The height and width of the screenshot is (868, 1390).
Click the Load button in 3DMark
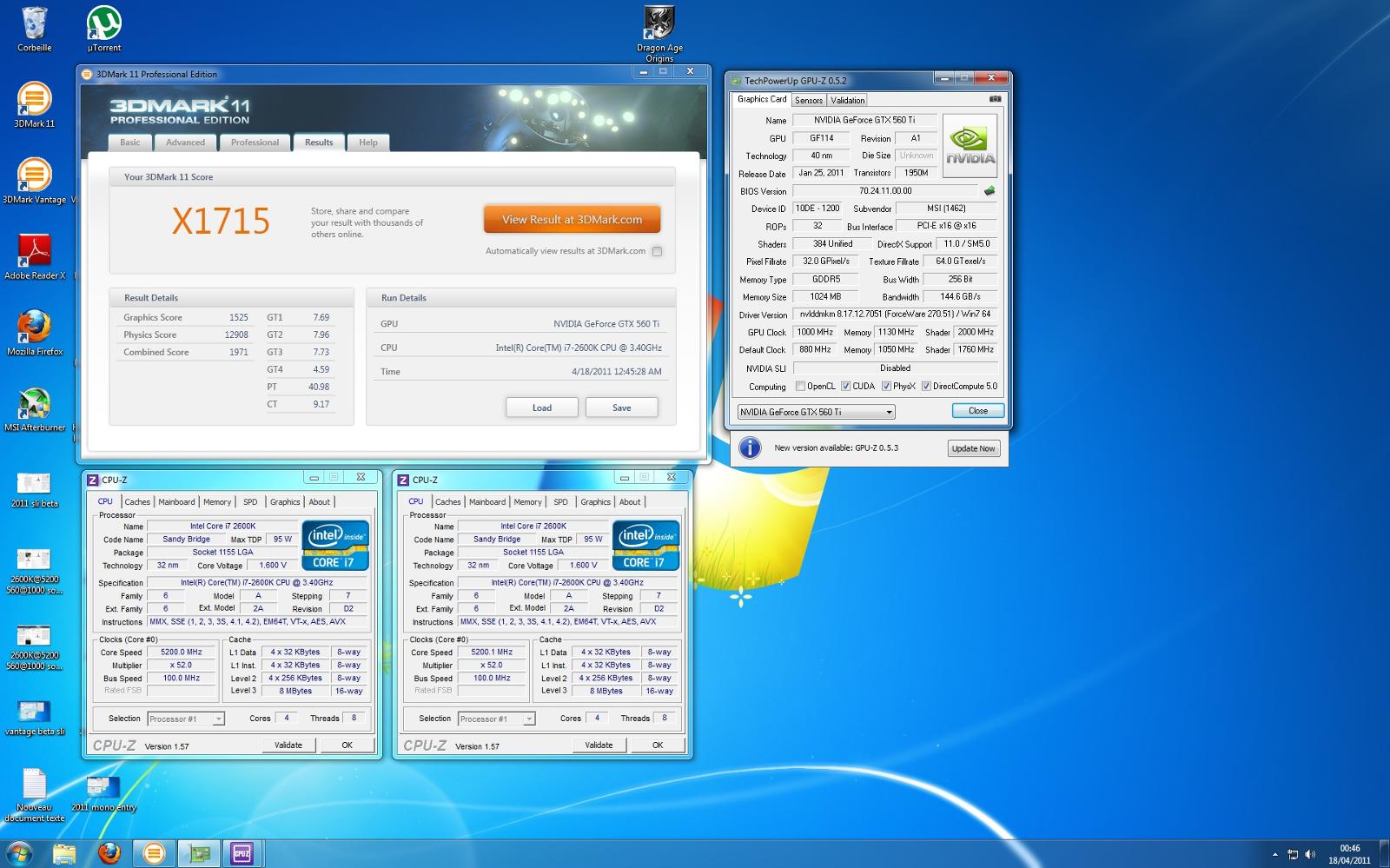coord(542,407)
